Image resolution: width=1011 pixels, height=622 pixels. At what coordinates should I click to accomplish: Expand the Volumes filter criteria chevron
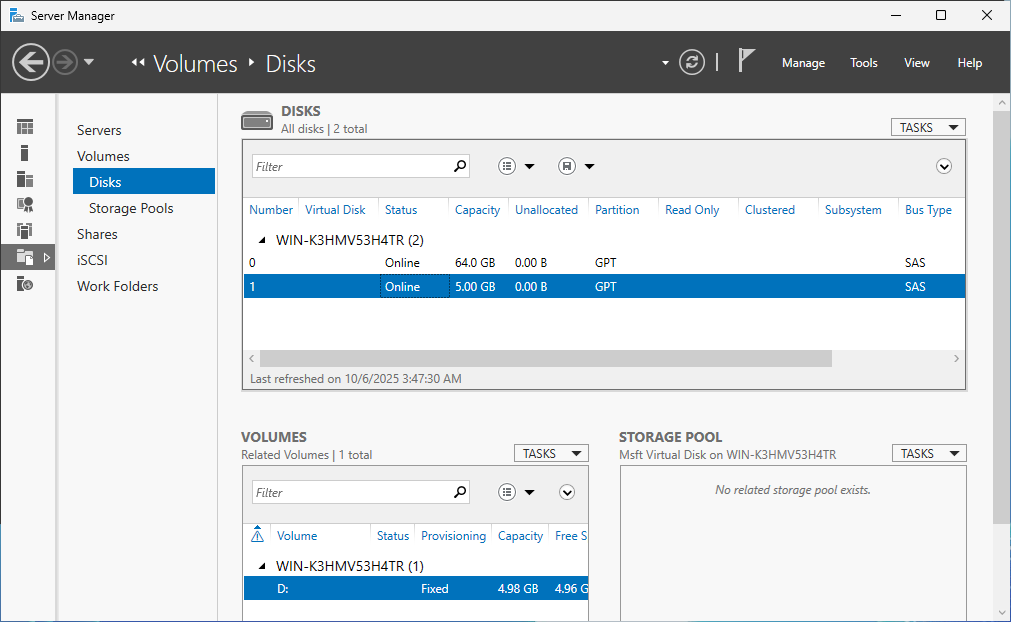[567, 492]
